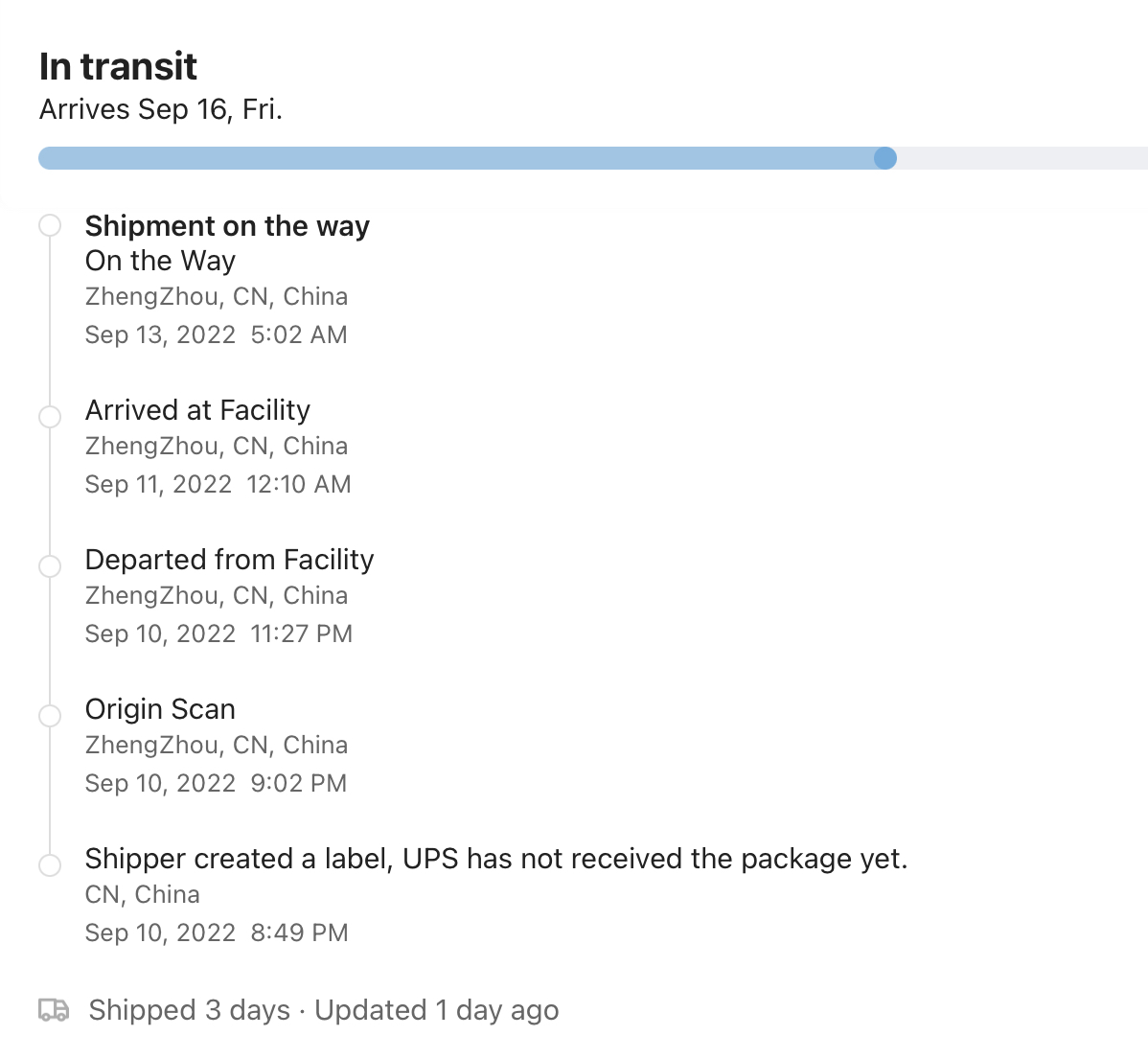
Task: Click the Sep 13, 2022 5:02 AM timestamp
Action: [216, 334]
